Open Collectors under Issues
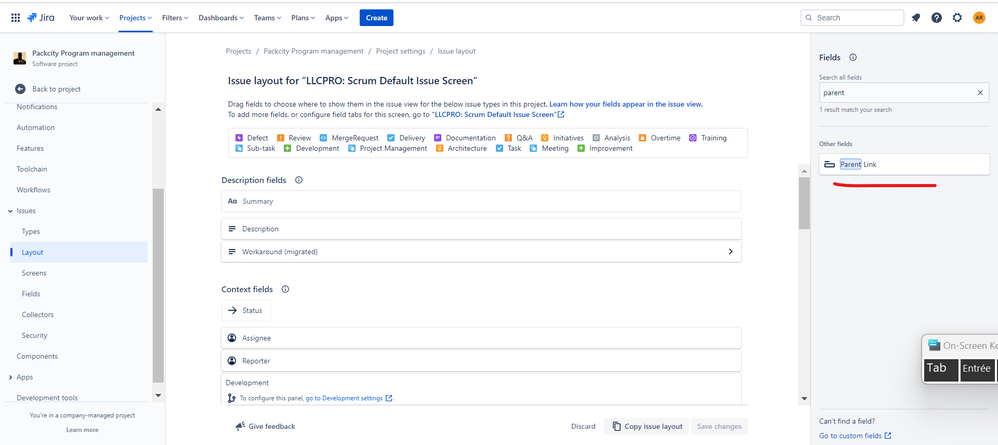Image resolution: width=998 pixels, height=445 pixels. 38,314
